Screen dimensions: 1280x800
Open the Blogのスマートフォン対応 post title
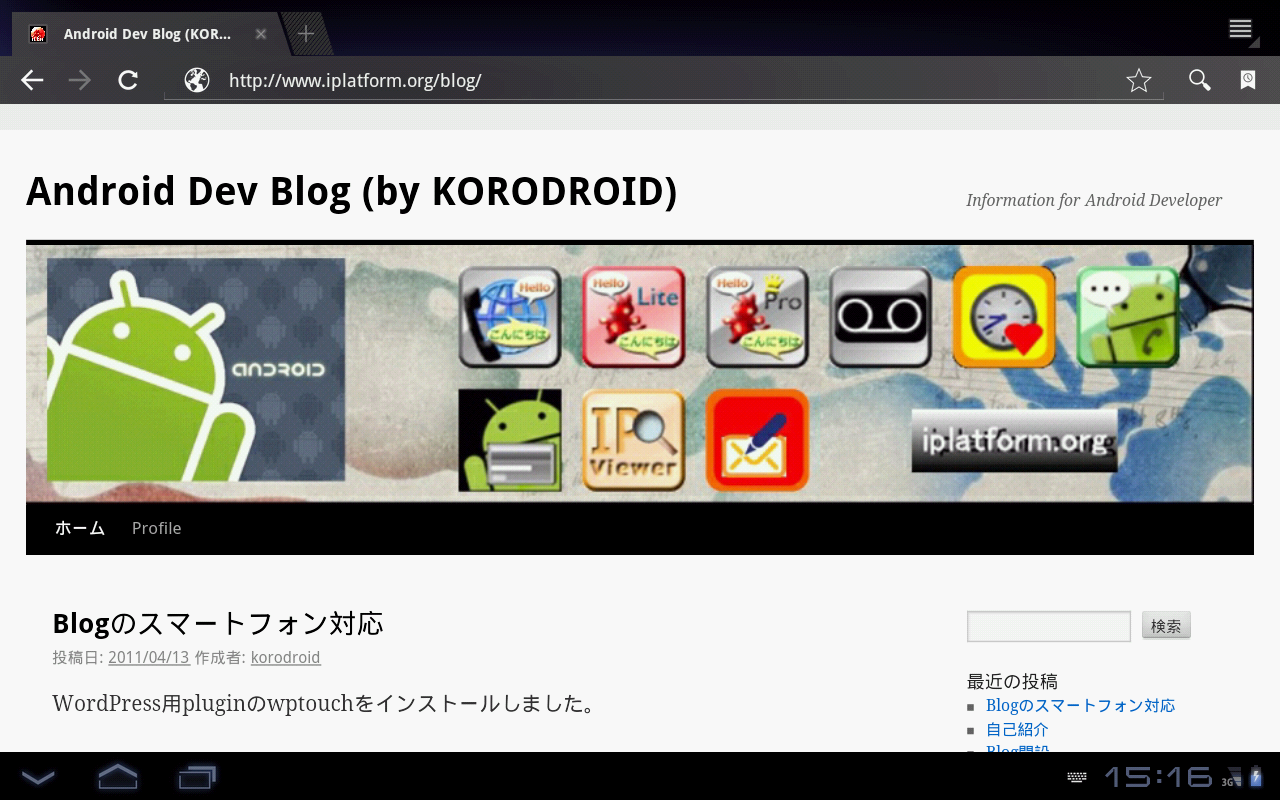pyautogui.click(x=218, y=623)
